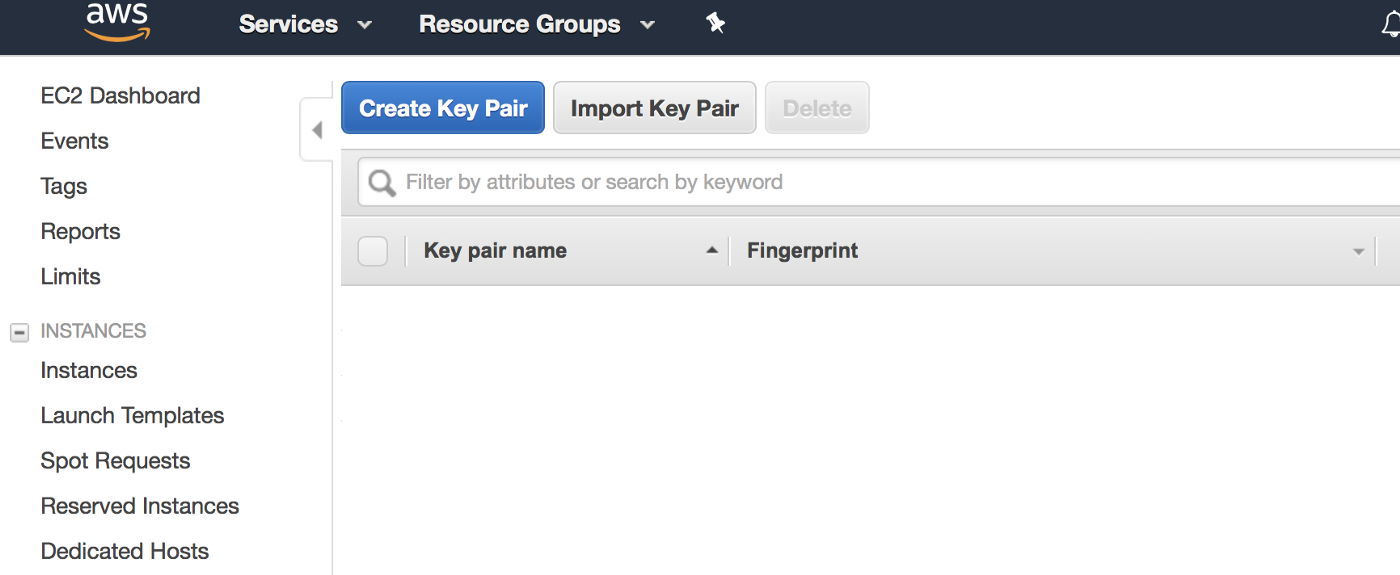Navigate to Spot Requests
1400x575 pixels.
tap(115, 461)
